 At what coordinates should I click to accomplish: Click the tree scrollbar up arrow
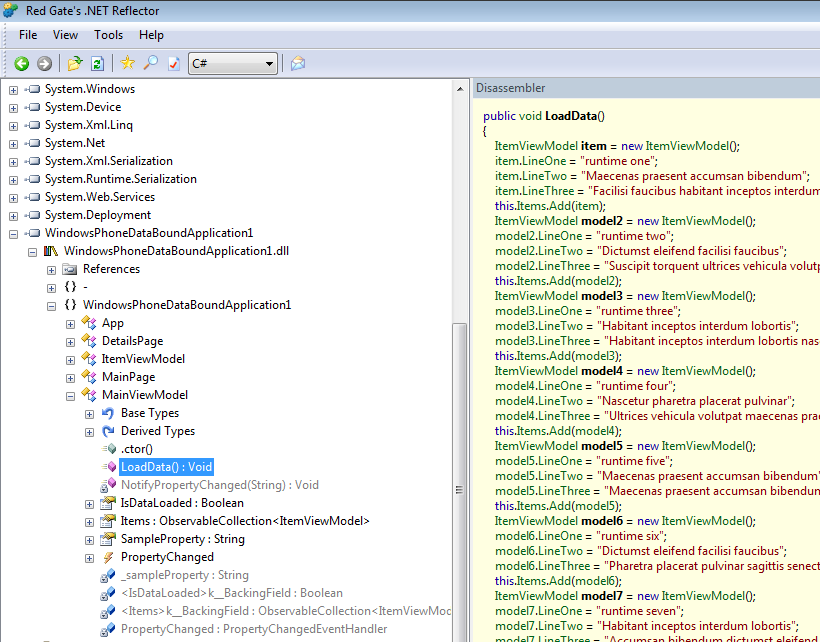tap(460, 89)
